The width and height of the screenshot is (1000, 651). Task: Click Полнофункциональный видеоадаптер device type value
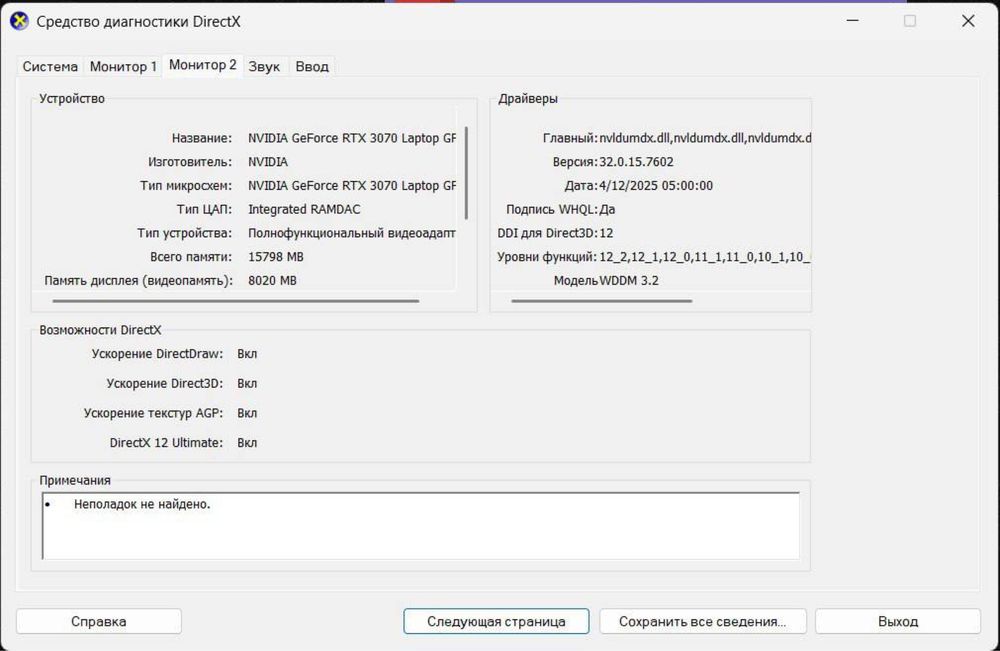pos(352,233)
